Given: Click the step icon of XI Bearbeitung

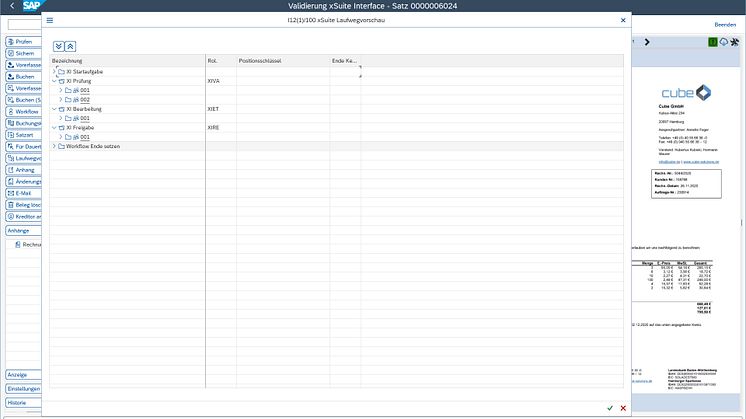Looking at the screenshot, I should [x=61, y=109].
